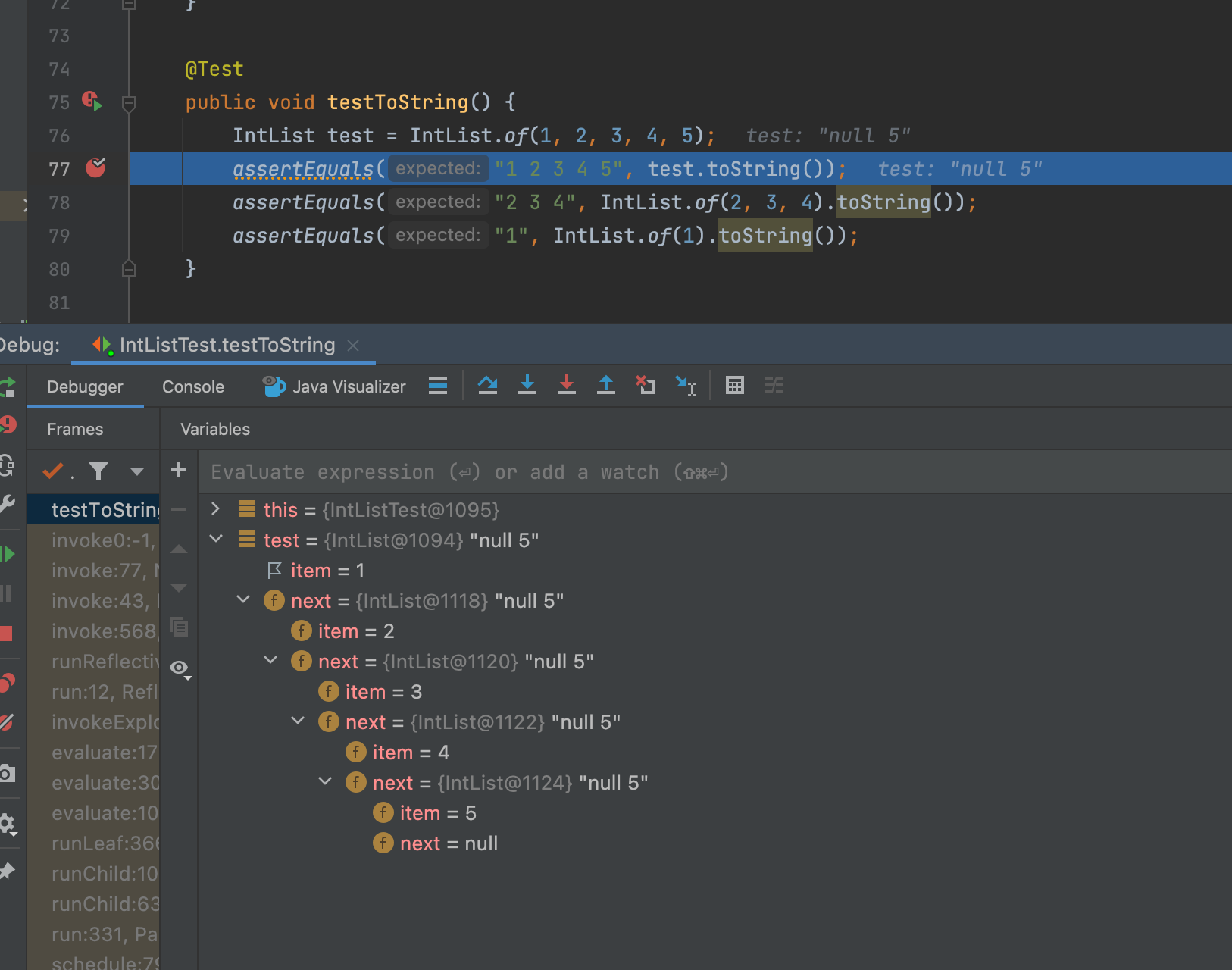Click the Run to Cursor icon
The height and width of the screenshot is (970, 1232).
[685, 386]
